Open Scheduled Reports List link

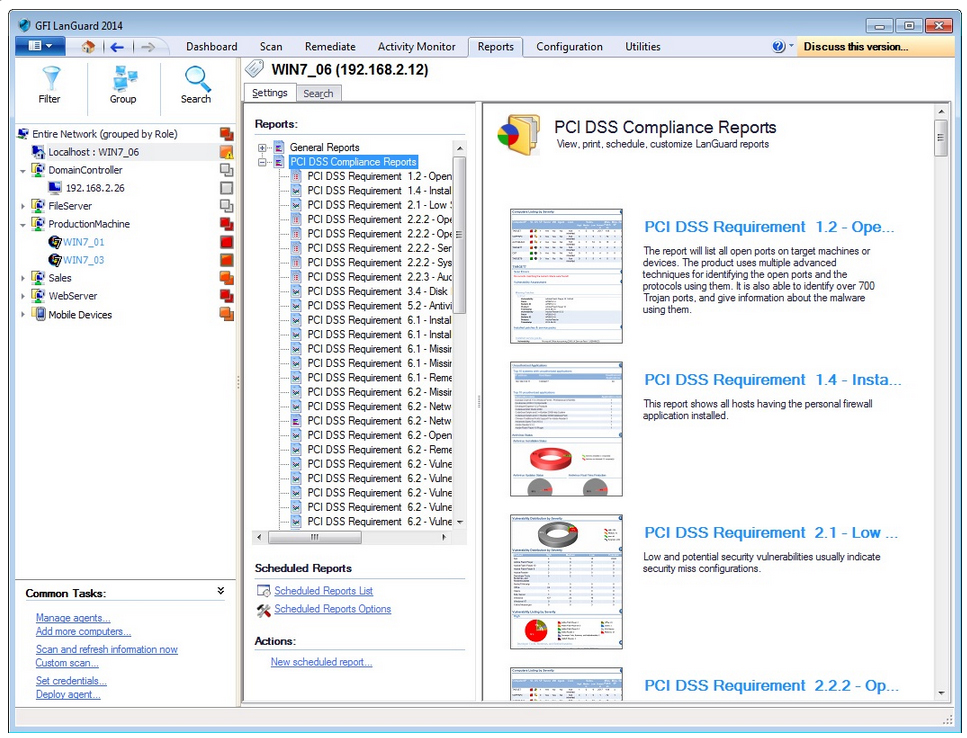323,591
